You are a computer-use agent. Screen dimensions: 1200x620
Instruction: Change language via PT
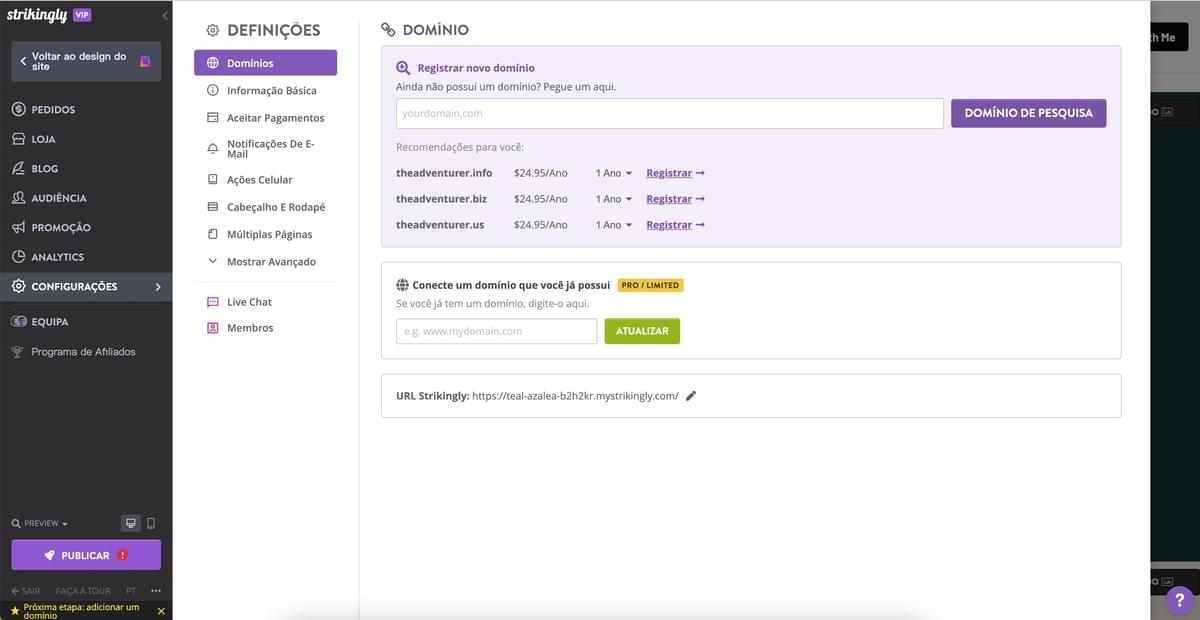coord(131,591)
